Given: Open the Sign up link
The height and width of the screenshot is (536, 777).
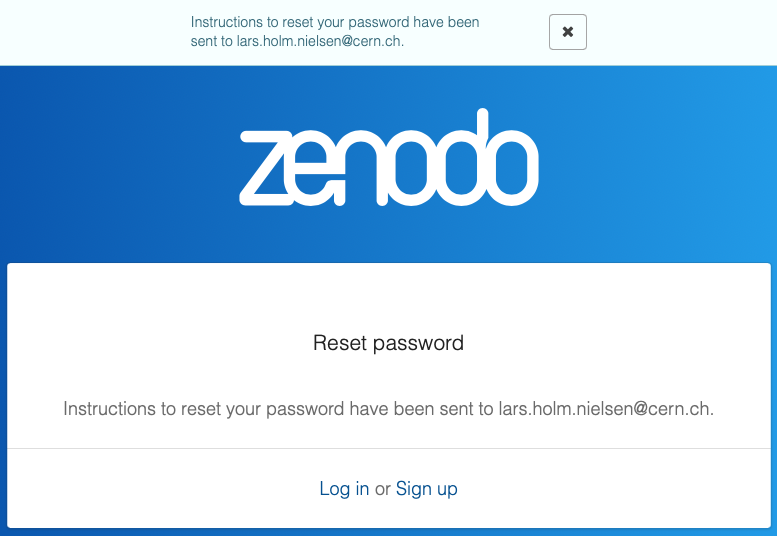Looking at the screenshot, I should (x=427, y=489).
